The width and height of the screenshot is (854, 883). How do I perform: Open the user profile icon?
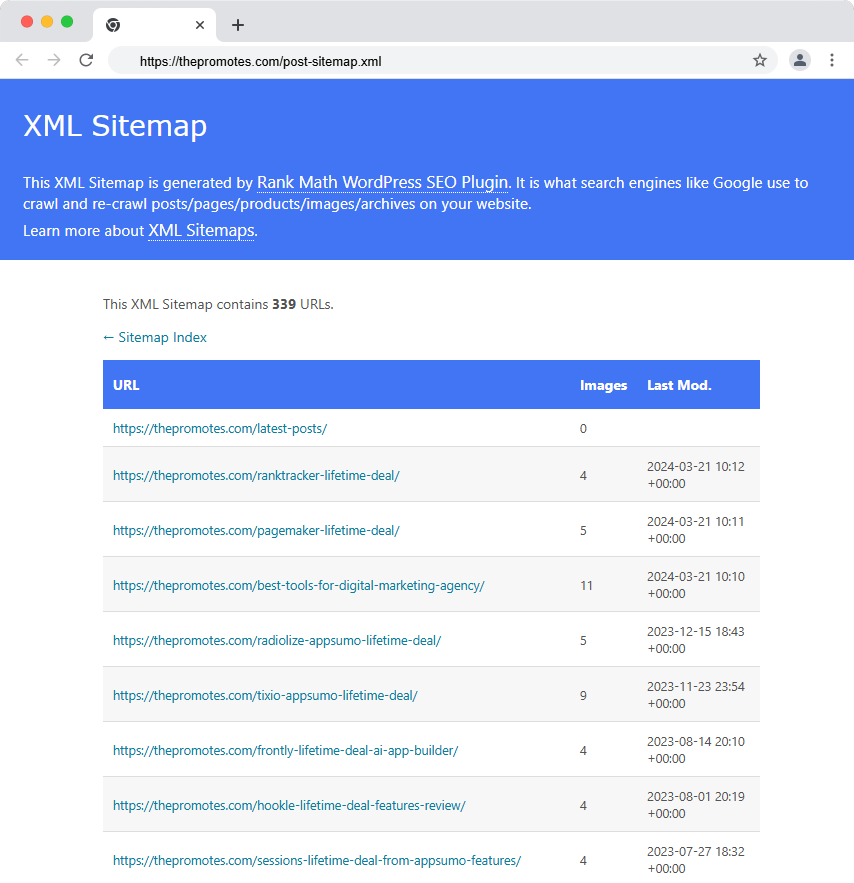tap(799, 60)
